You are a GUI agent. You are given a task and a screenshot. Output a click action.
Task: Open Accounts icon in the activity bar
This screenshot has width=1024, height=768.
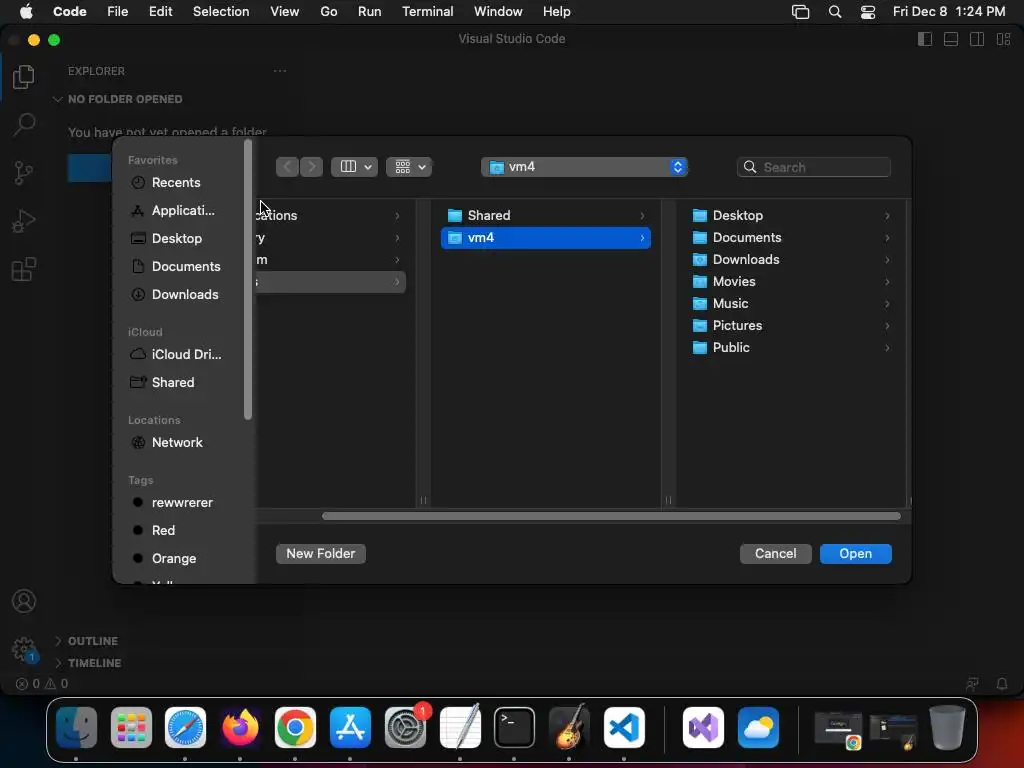[x=24, y=601]
